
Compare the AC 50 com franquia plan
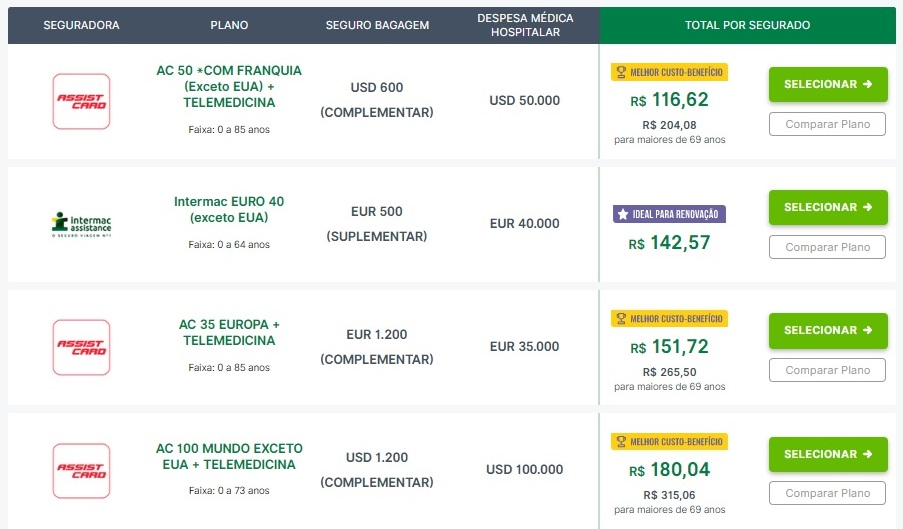(x=827, y=125)
